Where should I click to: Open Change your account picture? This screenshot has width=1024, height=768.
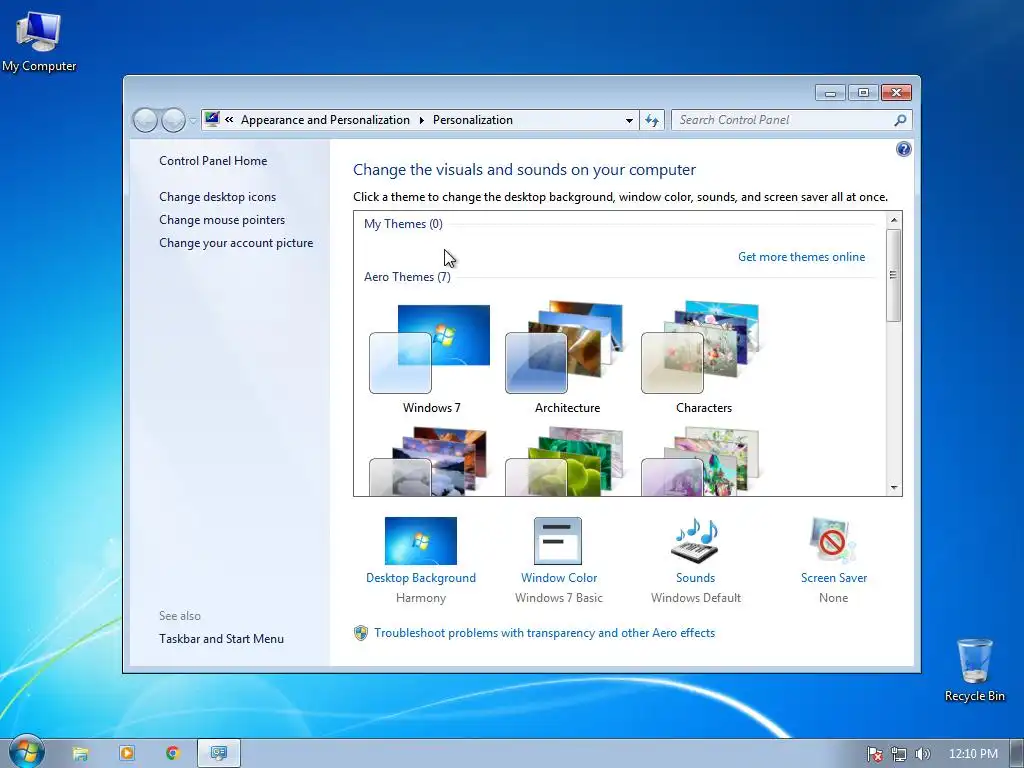click(236, 242)
